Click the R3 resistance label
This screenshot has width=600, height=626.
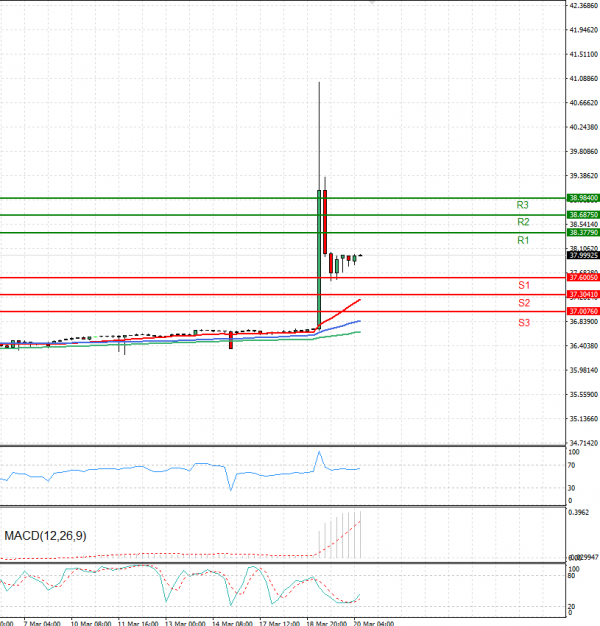click(522, 205)
